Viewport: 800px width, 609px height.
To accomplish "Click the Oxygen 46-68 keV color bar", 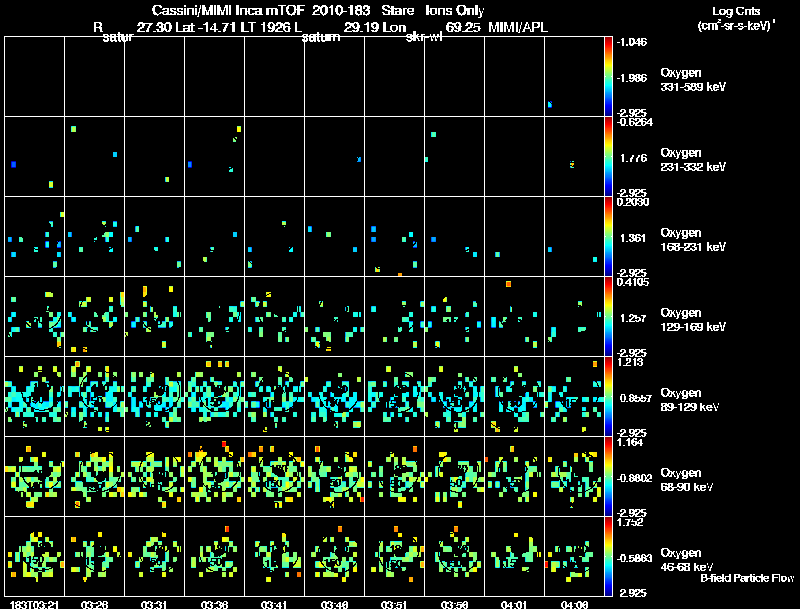I will tap(609, 557).
